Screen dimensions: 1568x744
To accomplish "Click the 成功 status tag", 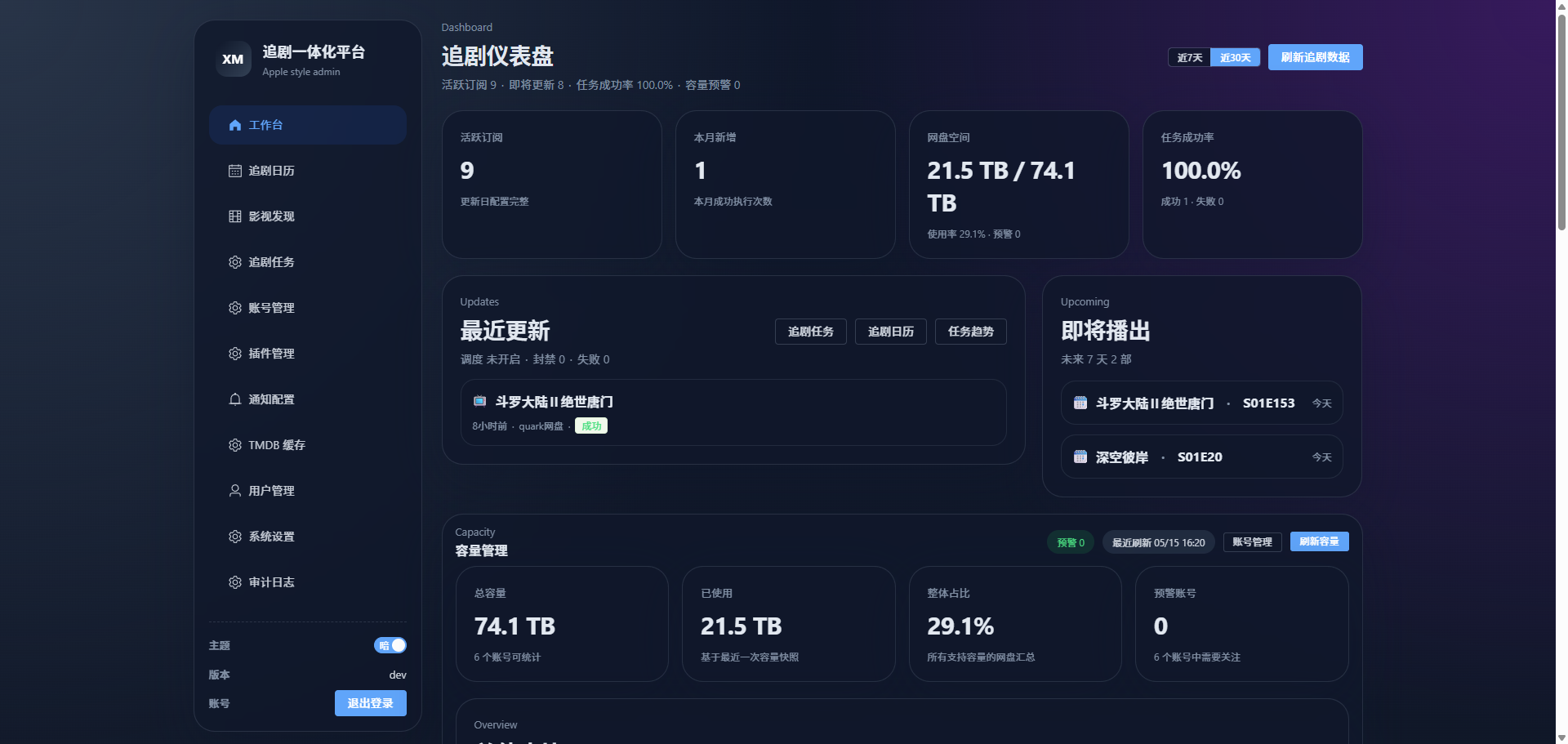I will pos(591,425).
